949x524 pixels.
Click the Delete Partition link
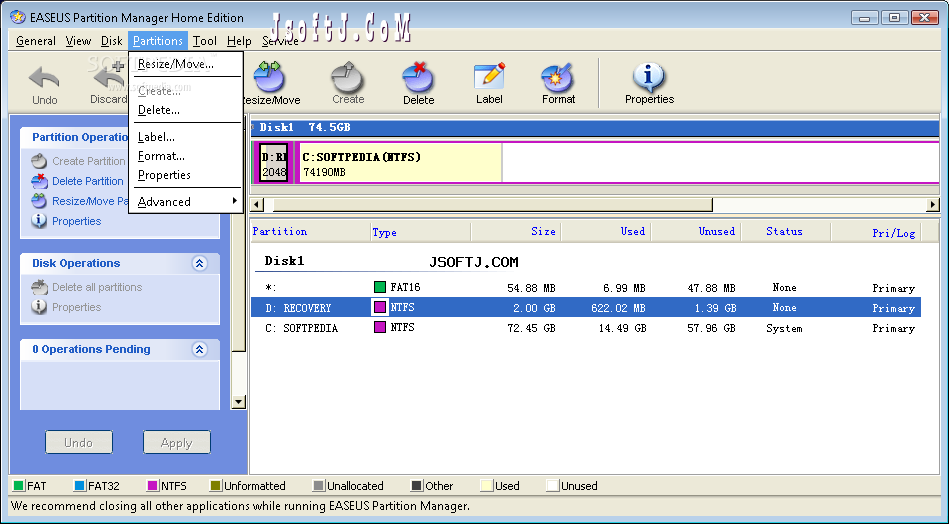click(x=88, y=181)
